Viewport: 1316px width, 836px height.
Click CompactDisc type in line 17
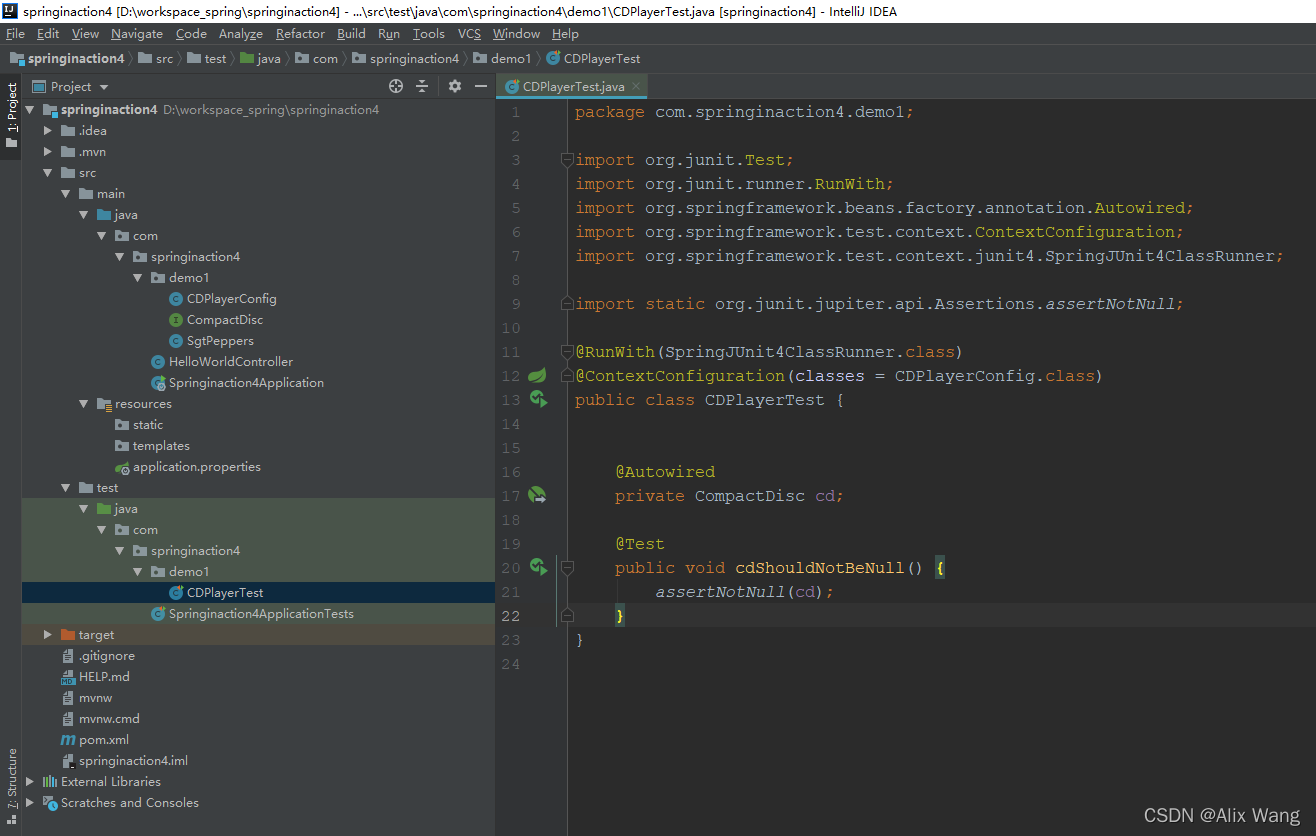(x=750, y=496)
